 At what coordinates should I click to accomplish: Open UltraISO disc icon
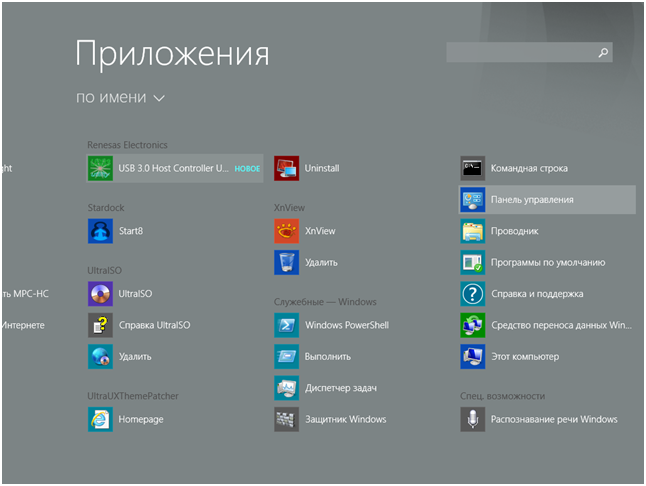coord(100,294)
